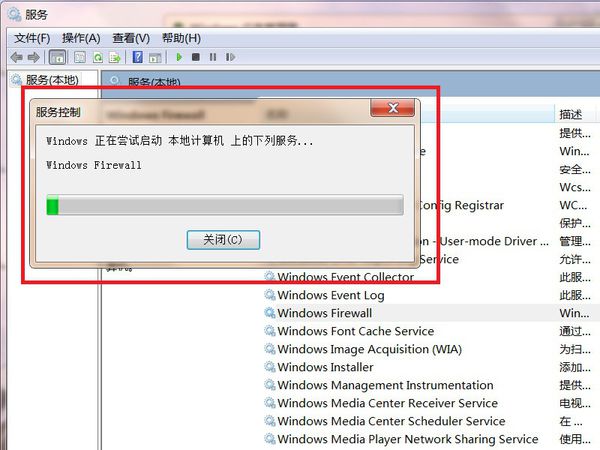
Task: Click description 通过... of Font Cache Service
Action: [575, 331]
